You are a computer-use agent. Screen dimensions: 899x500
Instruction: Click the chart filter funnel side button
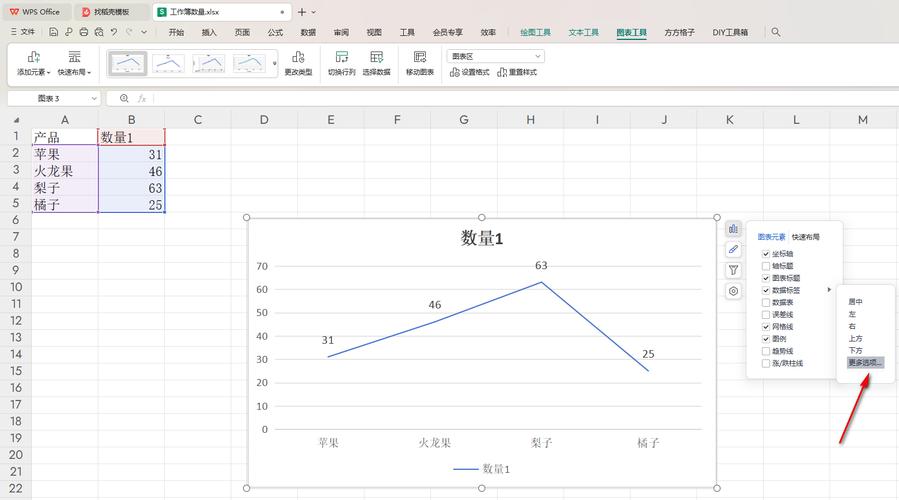pos(733,270)
